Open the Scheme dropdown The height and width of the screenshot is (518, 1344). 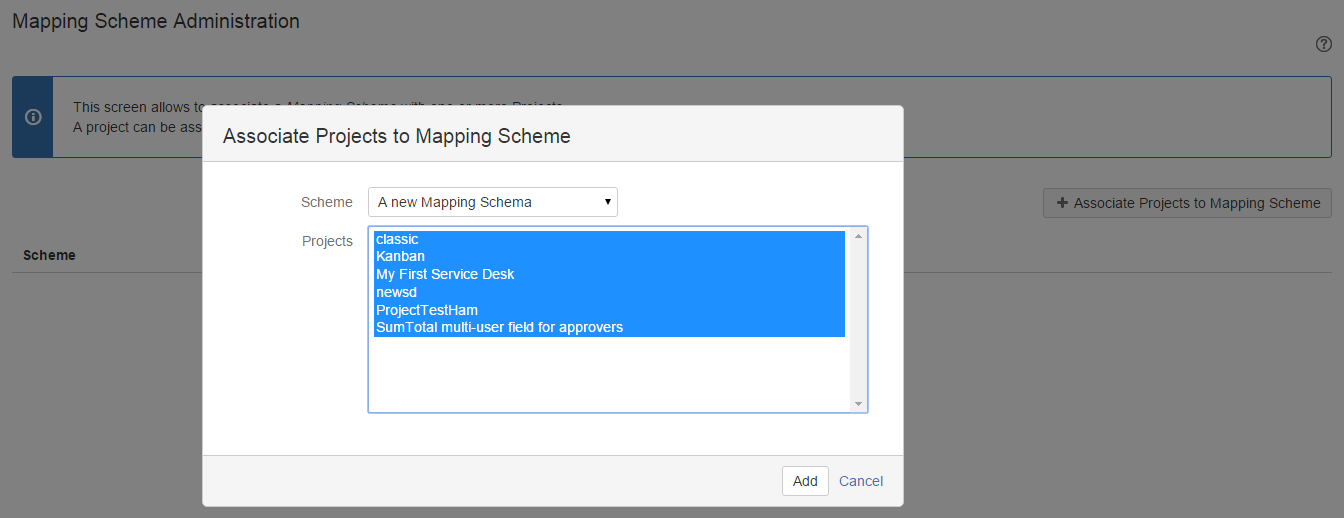pos(492,202)
